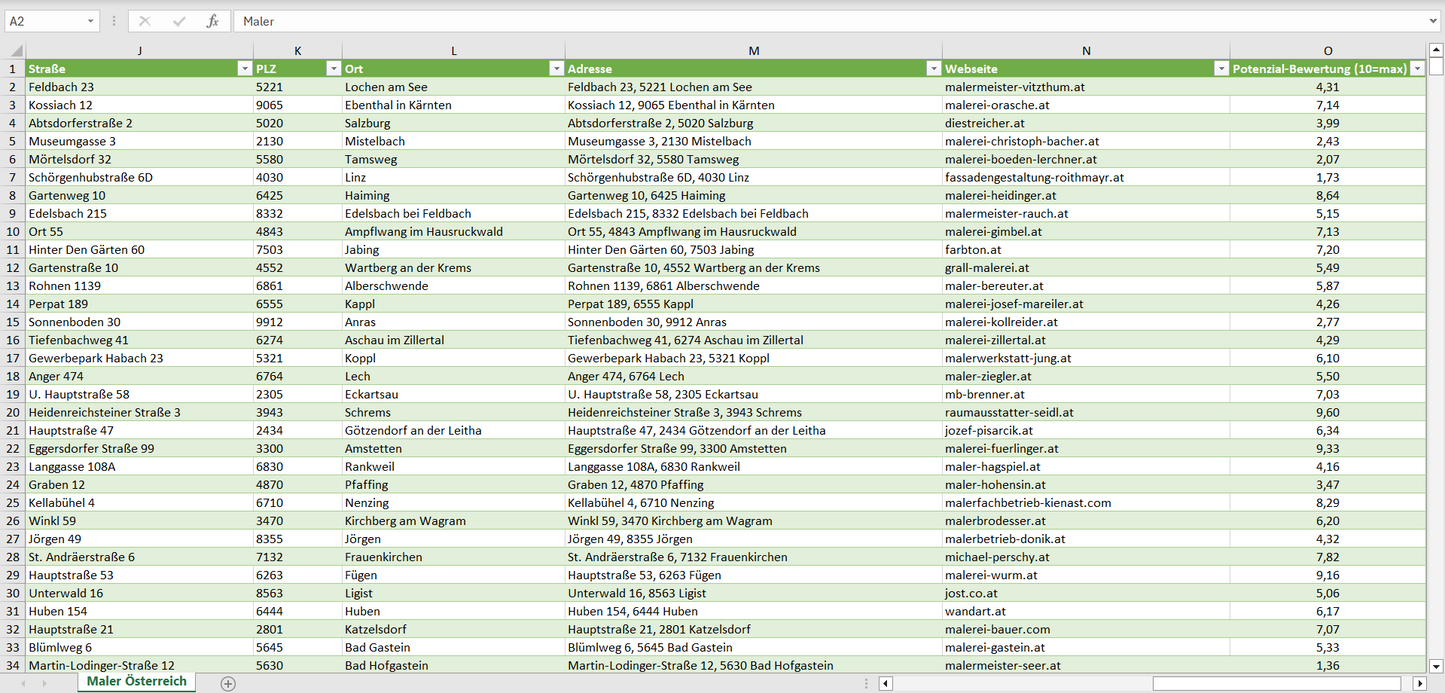Open the Straße column filter dropdown
1445x693 pixels.
[244, 69]
